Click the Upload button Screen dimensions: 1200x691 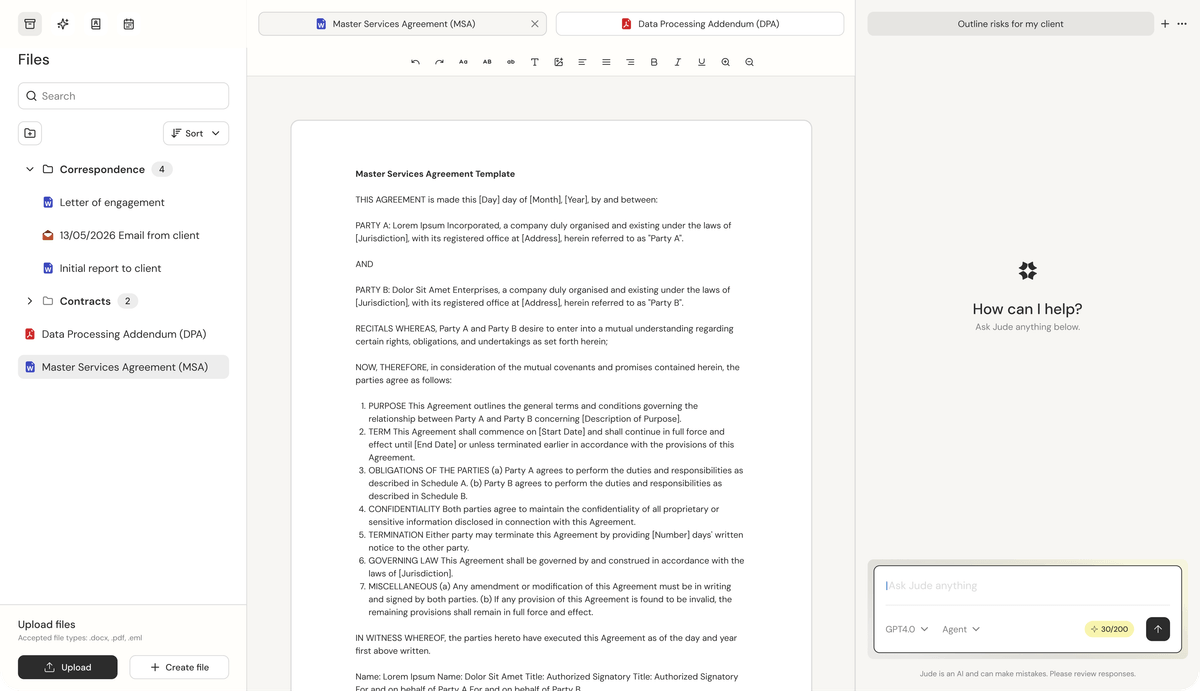[x=68, y=667]
